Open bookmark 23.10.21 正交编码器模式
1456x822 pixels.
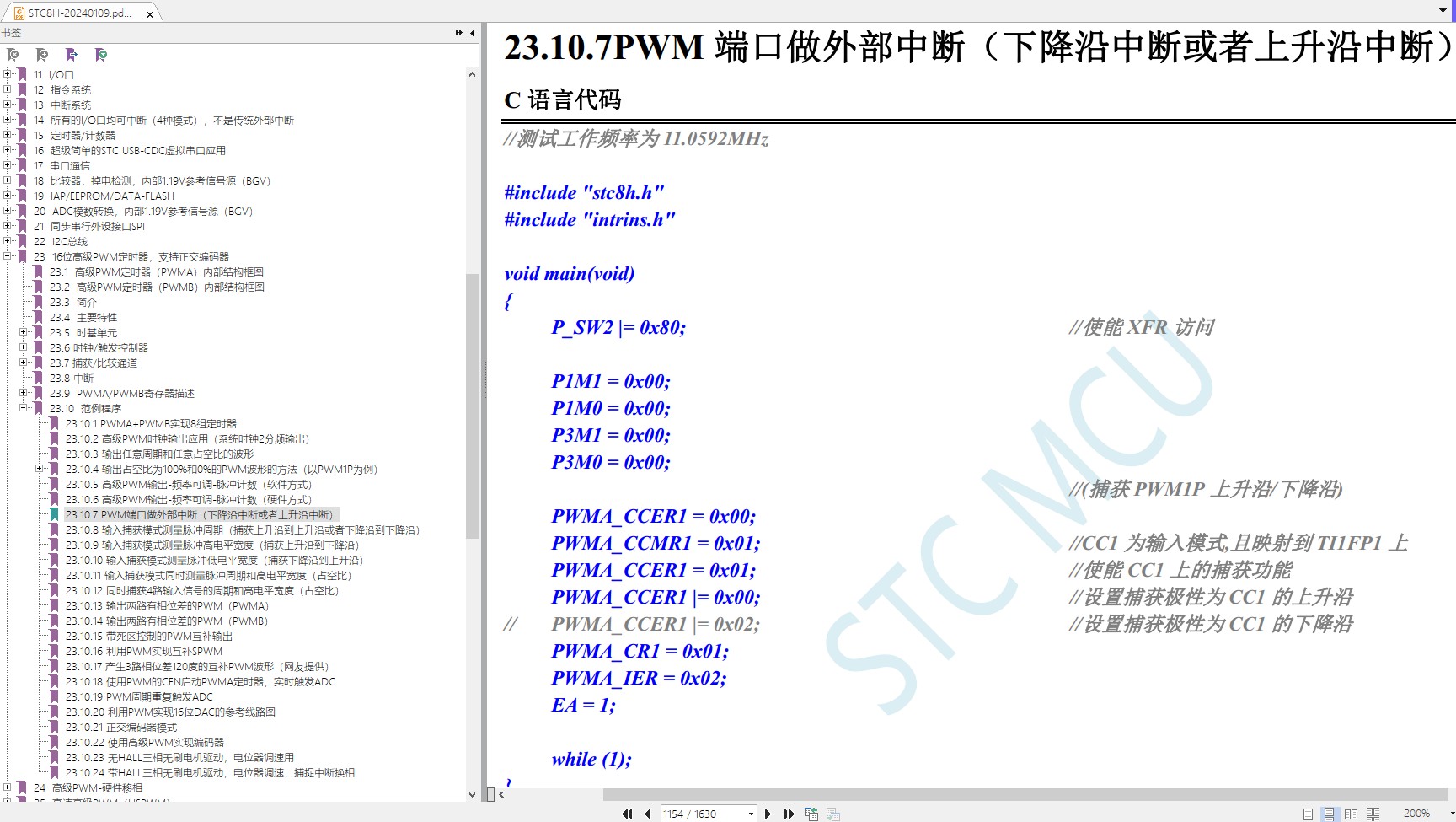121,728
